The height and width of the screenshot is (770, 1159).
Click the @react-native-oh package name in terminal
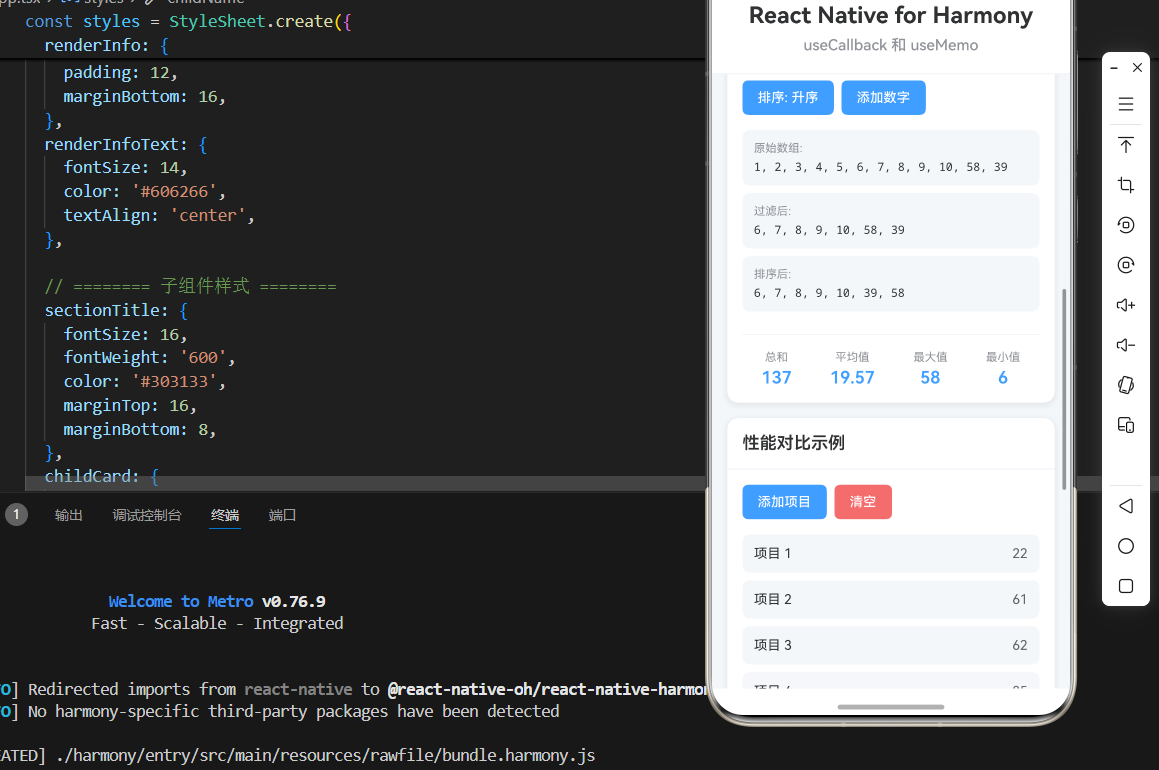point(547,689)
